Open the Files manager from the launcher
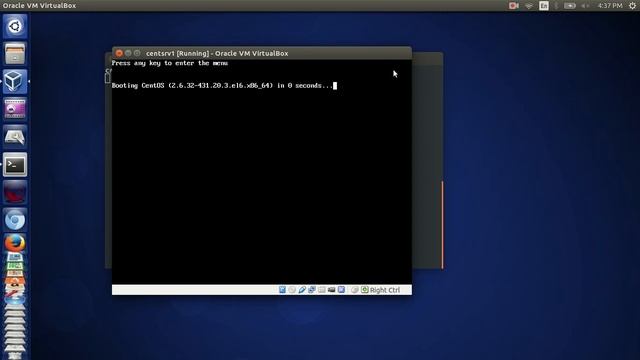Screen dimensions: 640x360 (x=15, y=53)
